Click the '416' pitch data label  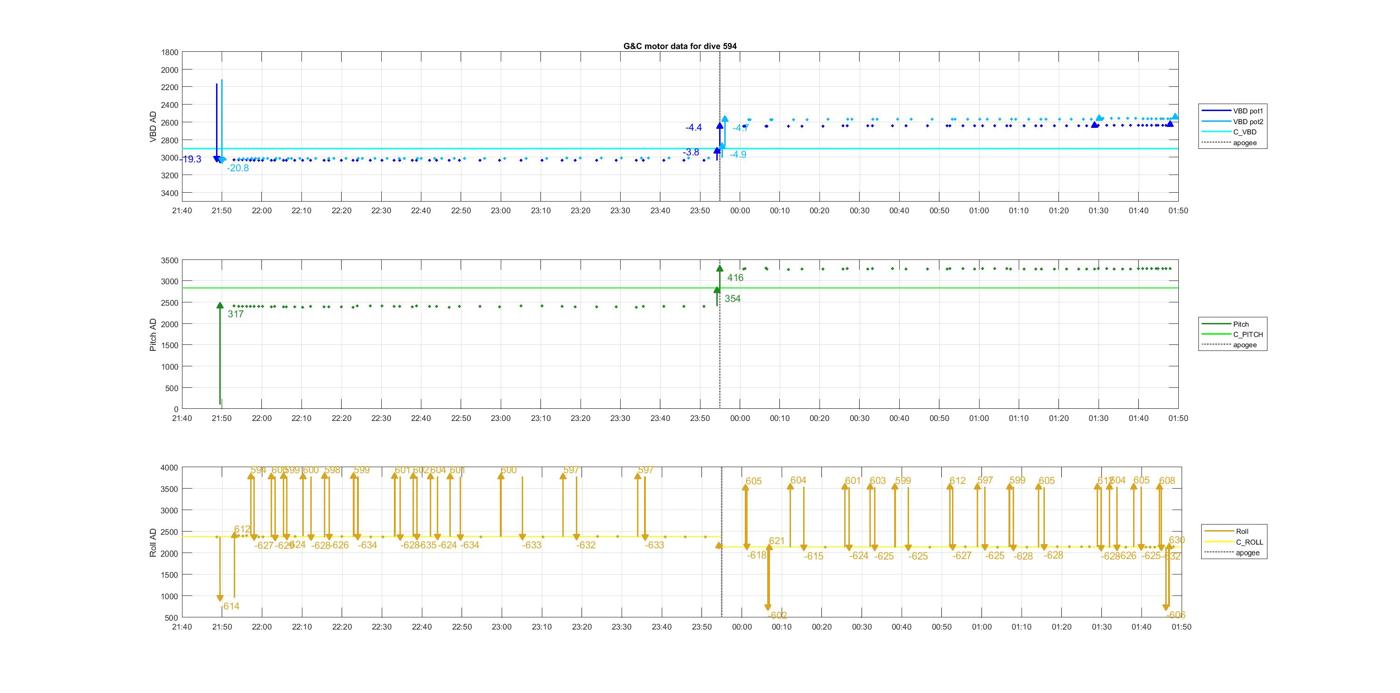coord(736,278)
